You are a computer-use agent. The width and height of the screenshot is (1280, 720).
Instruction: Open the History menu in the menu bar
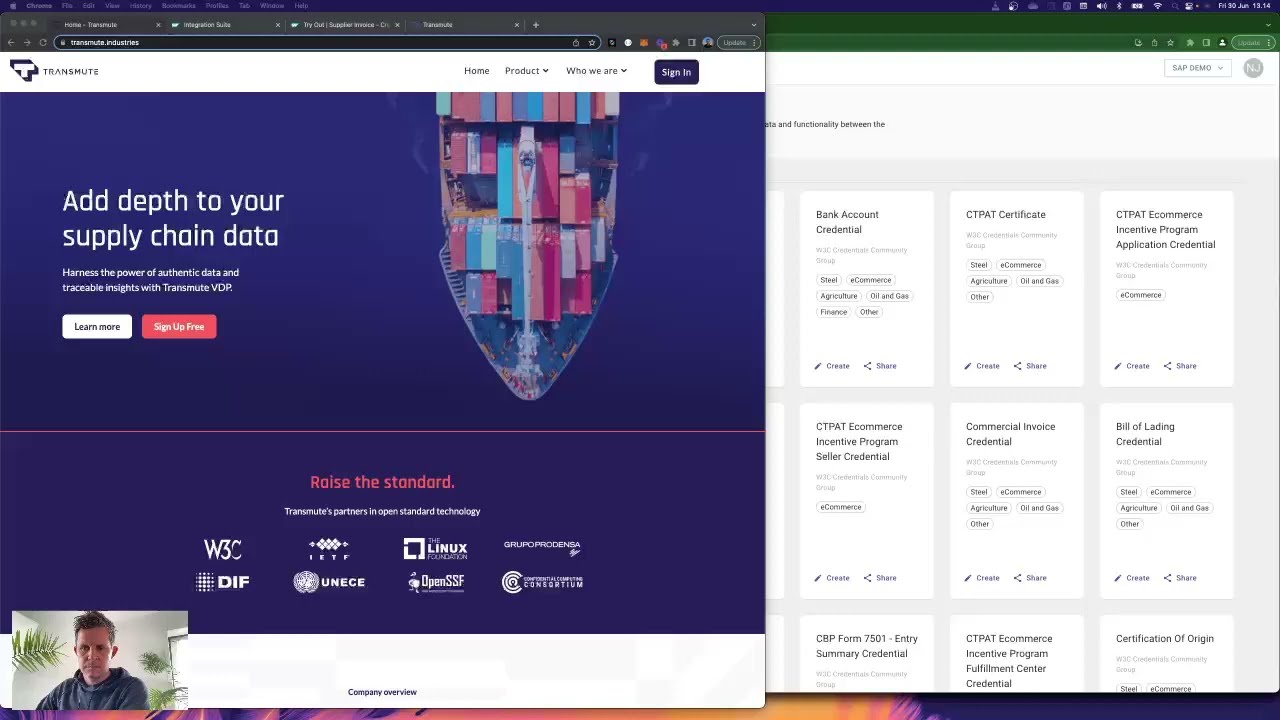[x=141, y=6]
